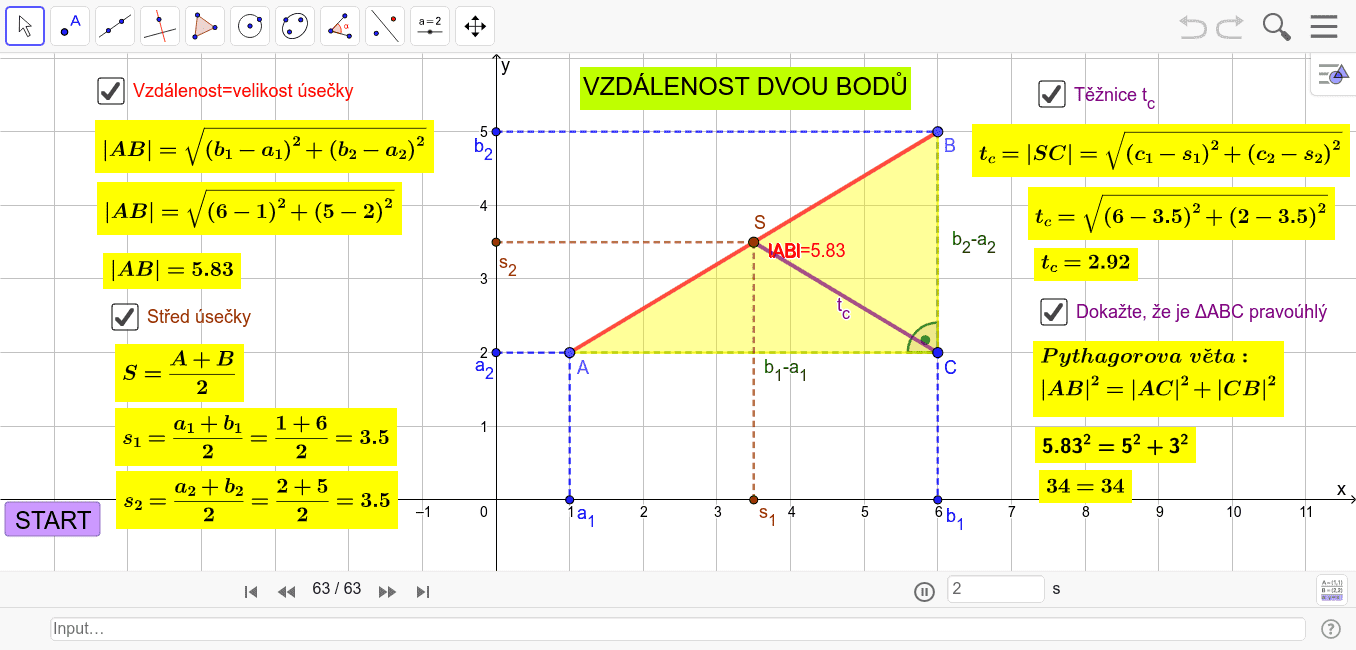Screen dimensions: 1356x650
Task: Jump to first construction step
Action: pyautogui.click(x=252, y=592)
